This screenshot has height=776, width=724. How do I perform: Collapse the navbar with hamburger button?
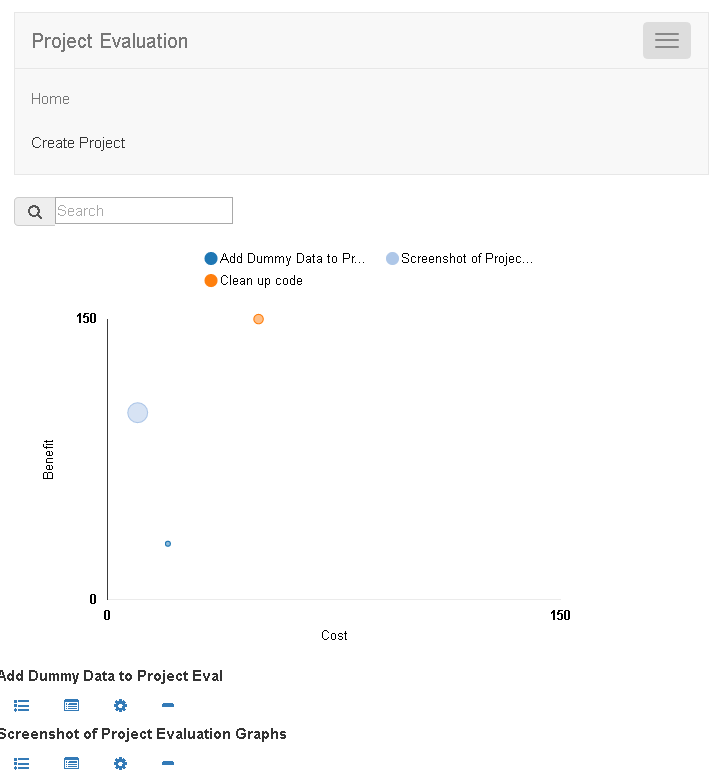pyautogui.click(x=666, y=41)
